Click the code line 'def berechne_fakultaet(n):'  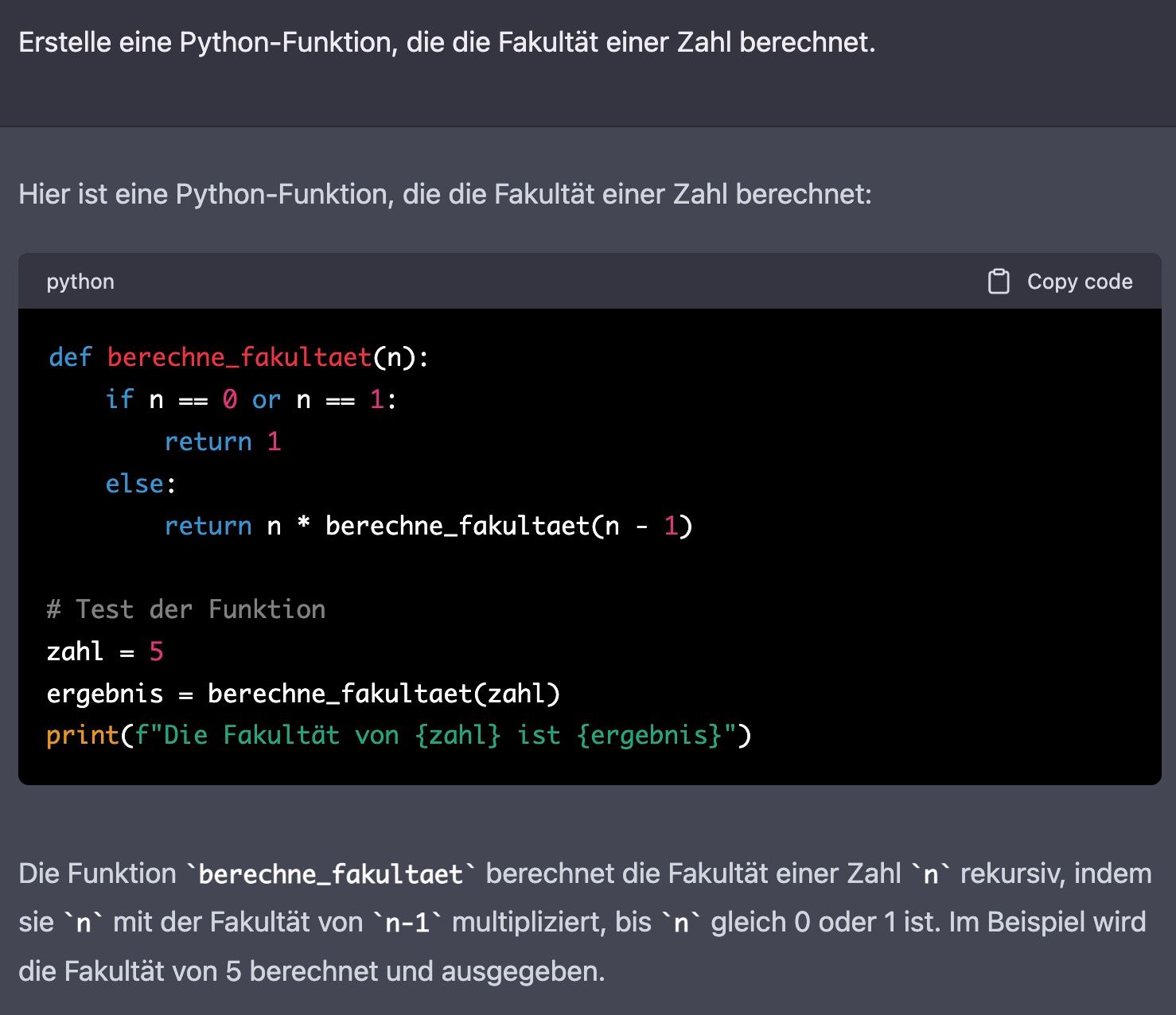point(239,357)
